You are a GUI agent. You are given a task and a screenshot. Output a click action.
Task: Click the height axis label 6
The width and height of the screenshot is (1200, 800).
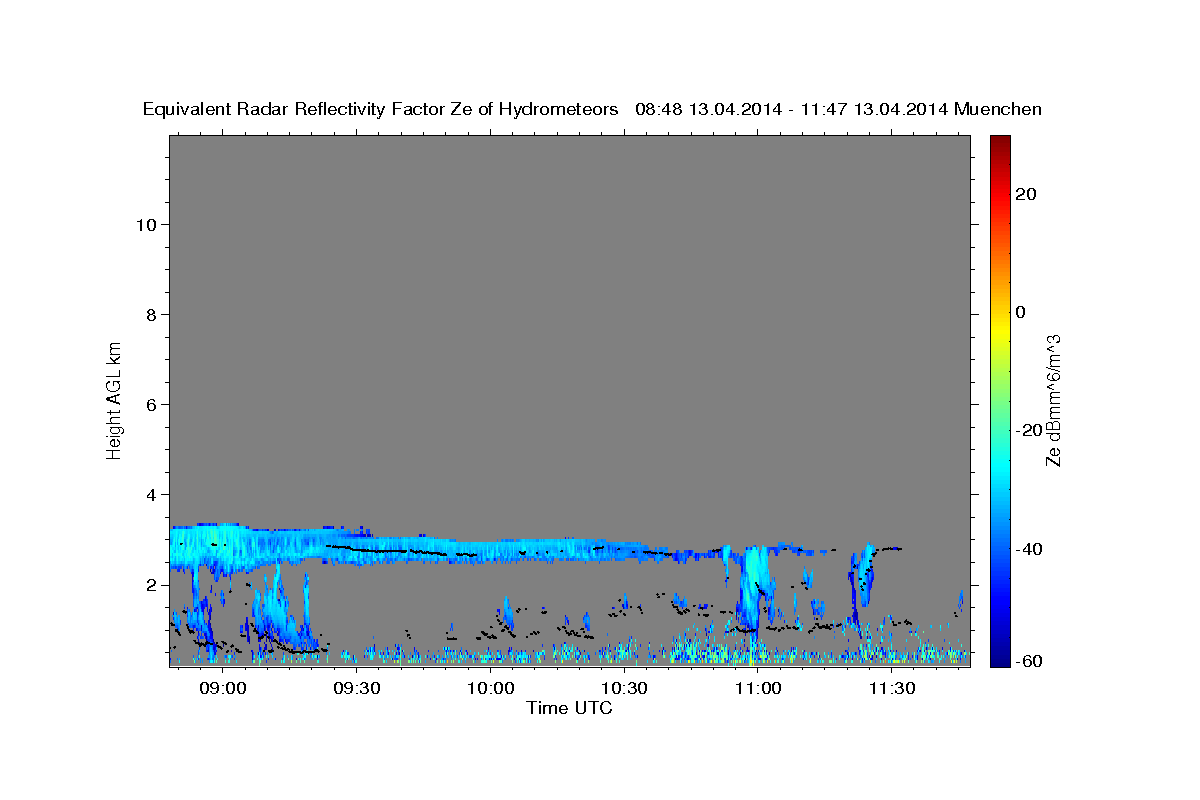point(152,404)
